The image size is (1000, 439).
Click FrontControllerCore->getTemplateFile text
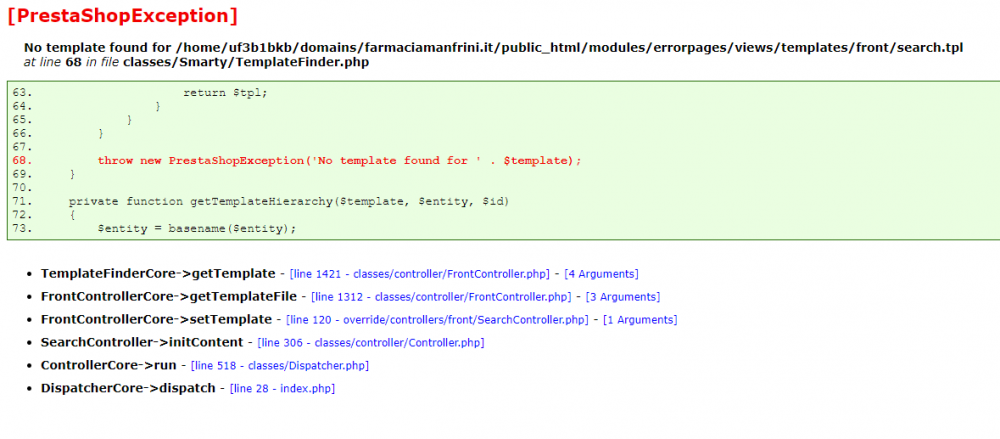point(168,297)
